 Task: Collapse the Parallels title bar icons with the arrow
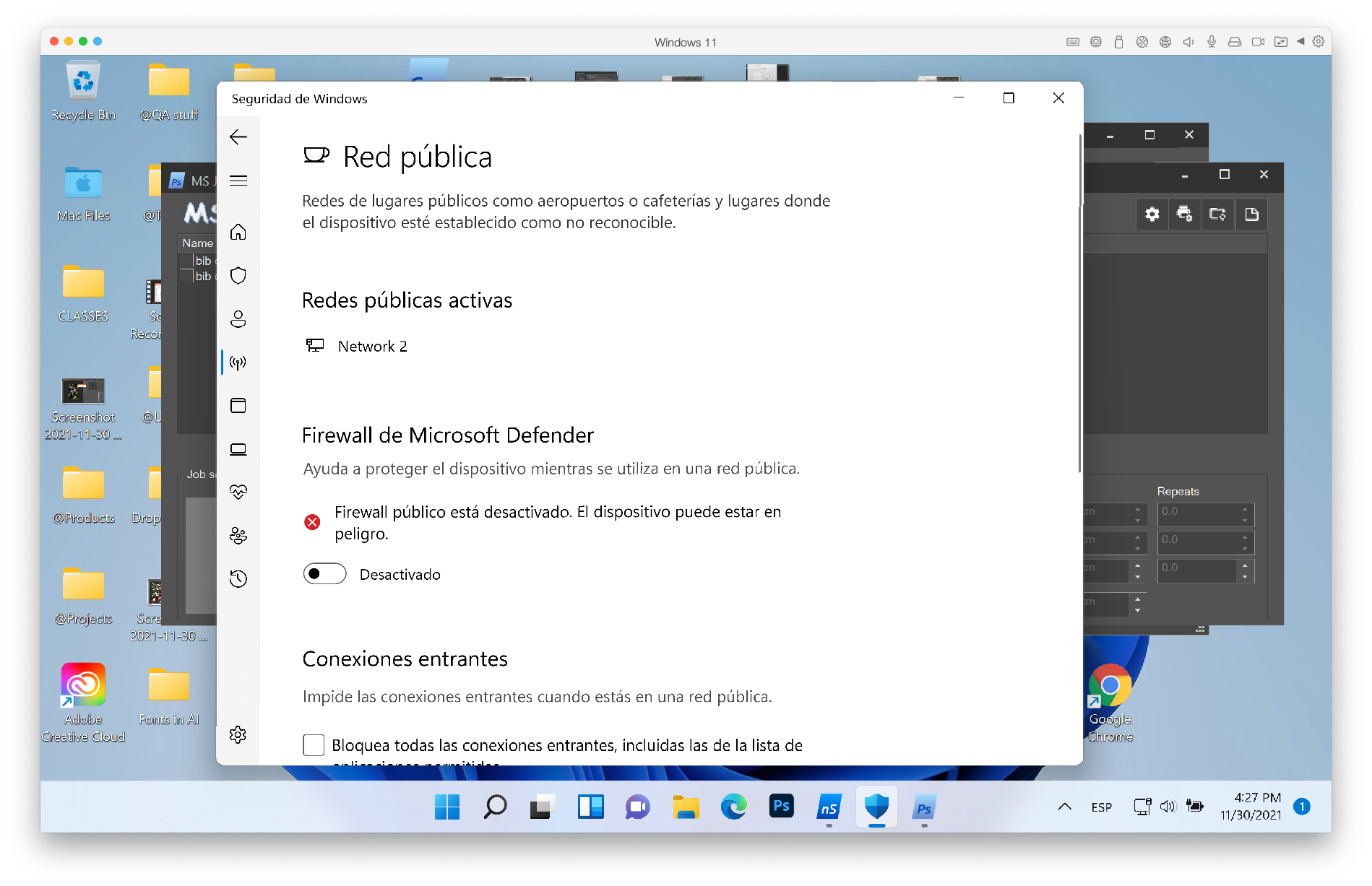[1300, 42]
